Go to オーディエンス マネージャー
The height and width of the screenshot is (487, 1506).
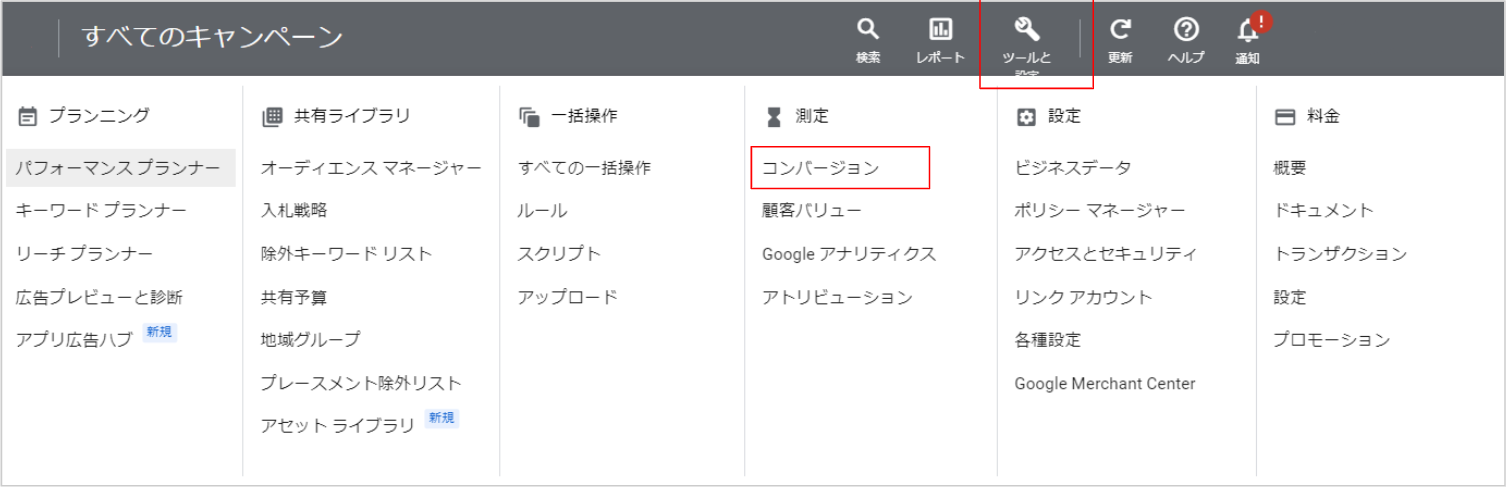coord(371,168)
